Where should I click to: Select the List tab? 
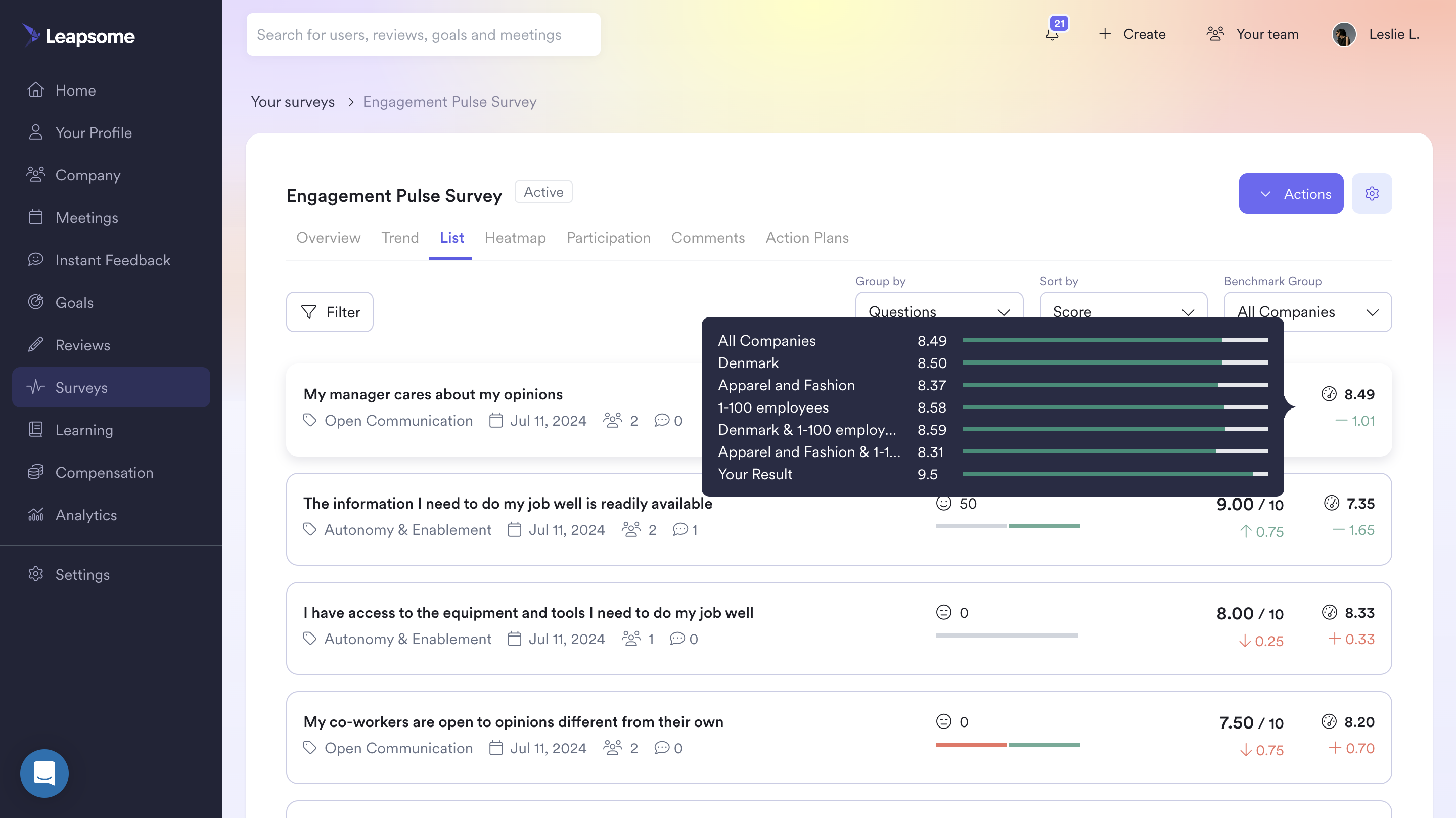tap(451, 238)
